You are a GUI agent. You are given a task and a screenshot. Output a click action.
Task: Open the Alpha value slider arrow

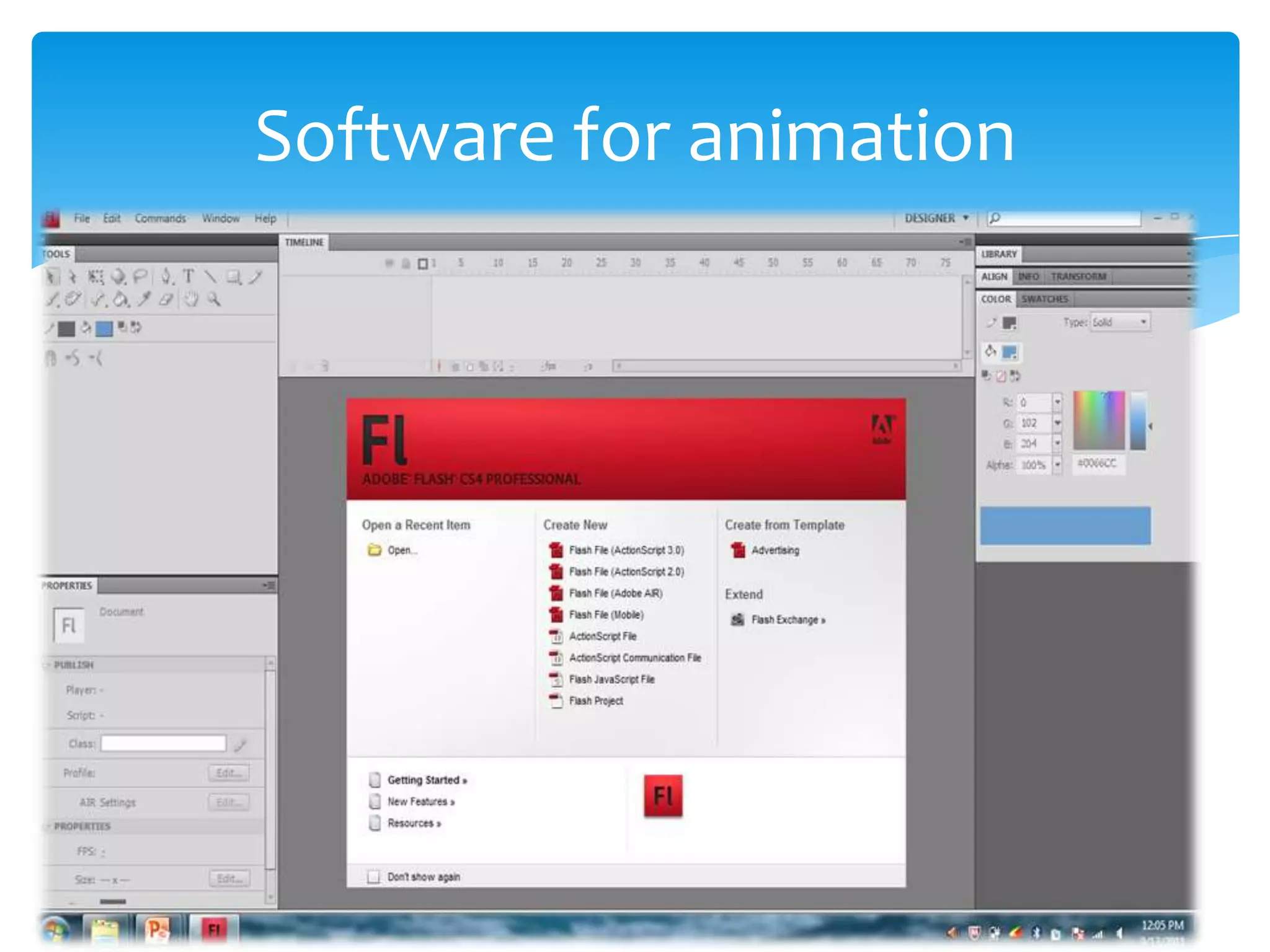(1057, 464)
